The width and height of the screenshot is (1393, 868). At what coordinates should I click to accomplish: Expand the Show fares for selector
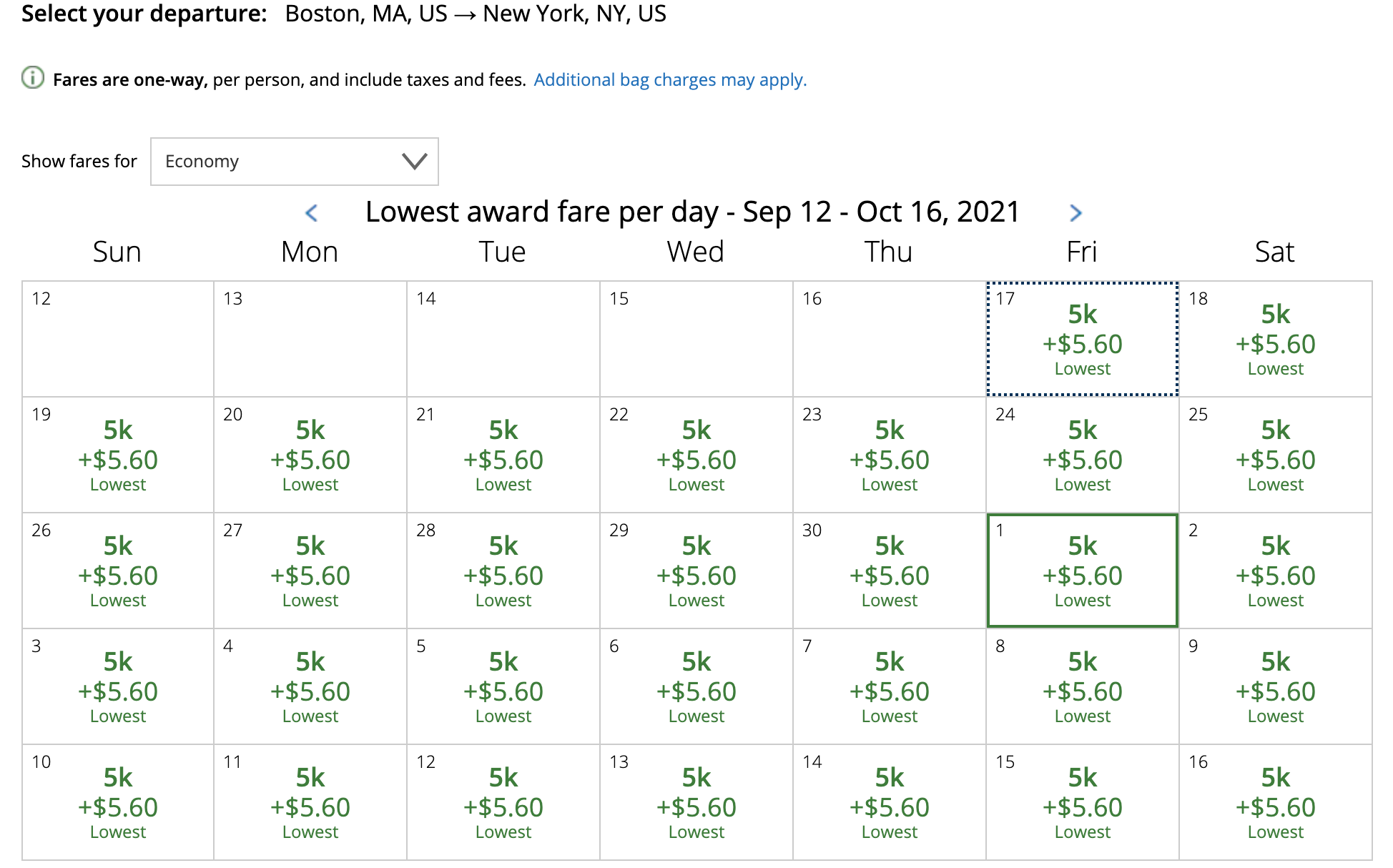pos(293,162)
